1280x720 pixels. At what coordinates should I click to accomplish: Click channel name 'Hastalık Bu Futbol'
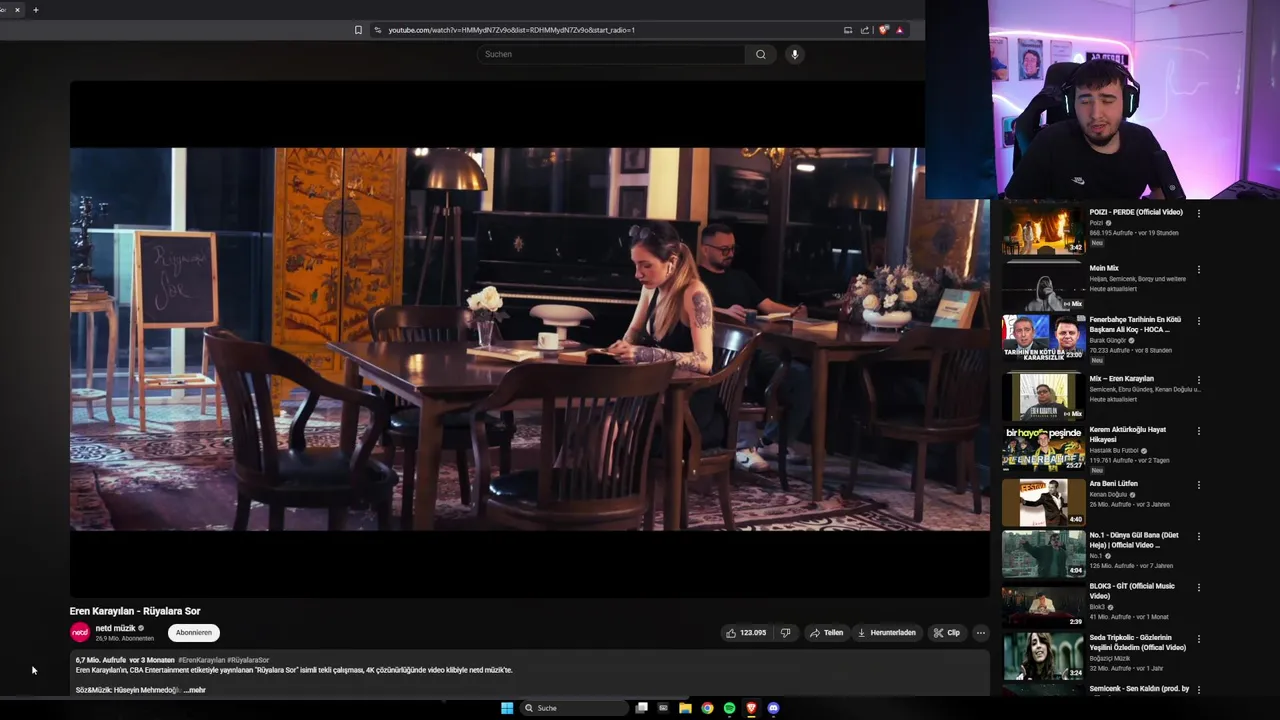coord(1115,450)
